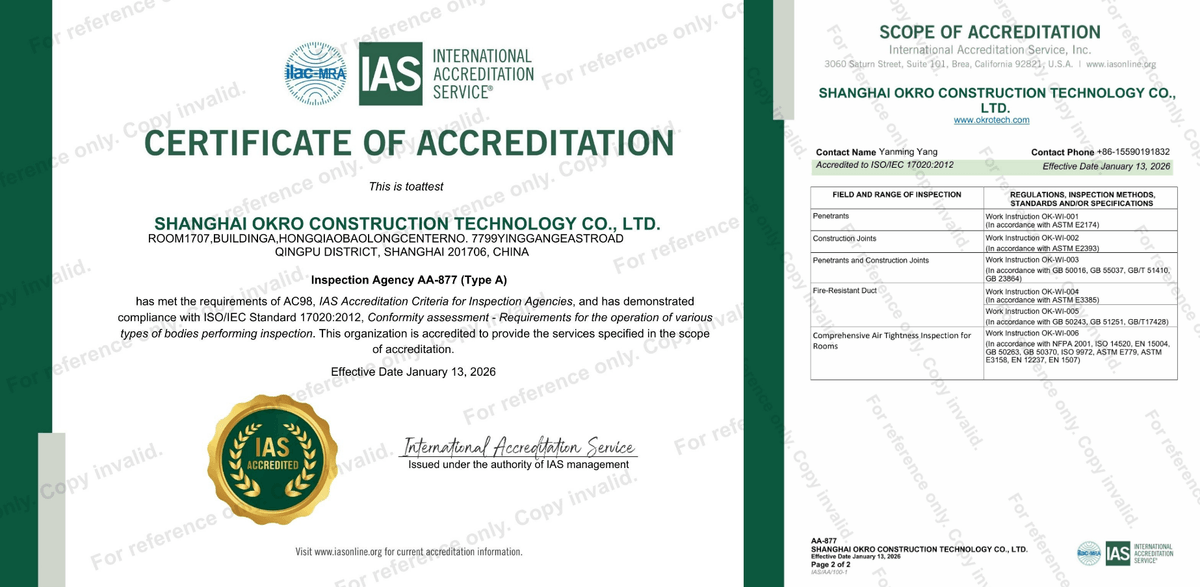The height and width of the screenshot is (587, 1200).
Task: Click the 'Work Instruction OK-WI-005' cell
Action: coord(1082,316)
